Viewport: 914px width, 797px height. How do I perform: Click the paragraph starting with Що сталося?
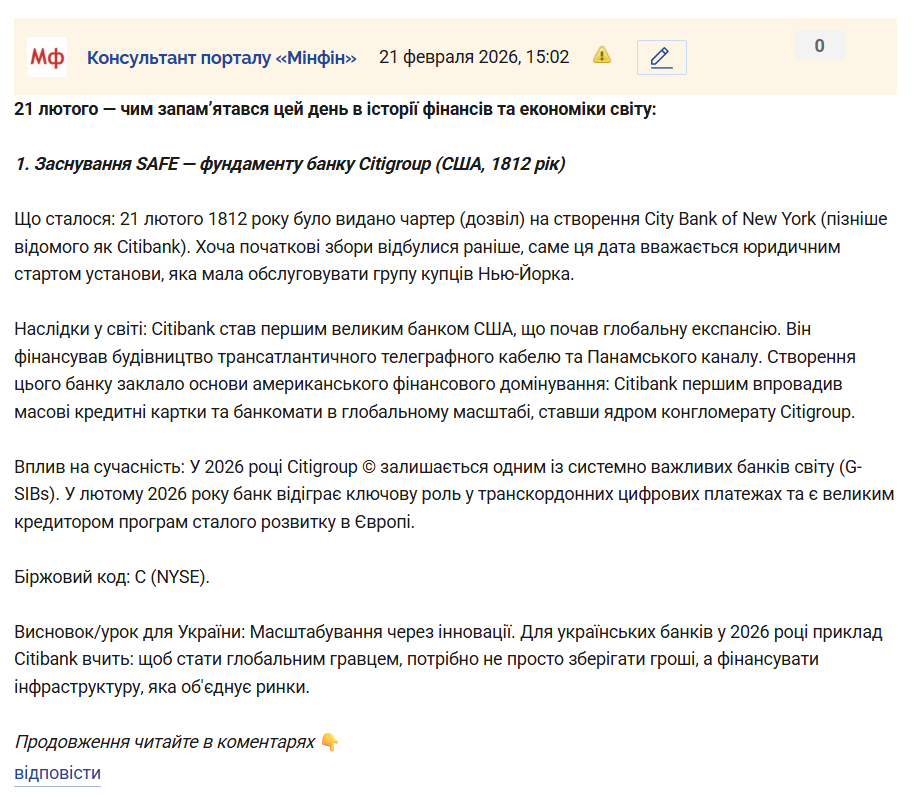pos(451,247)
